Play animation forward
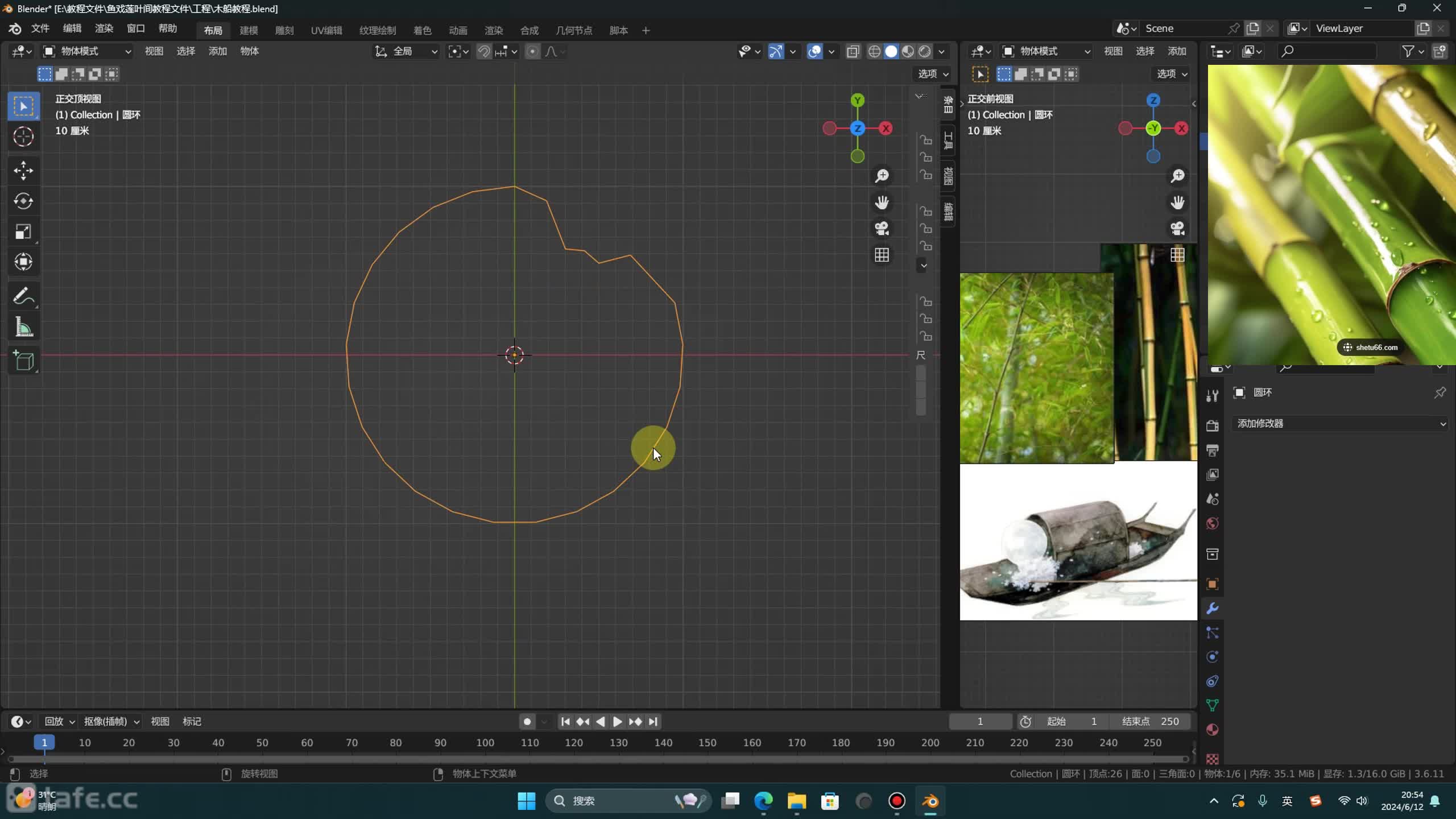Screen dimensions: 1456x819 click(x=617, y=721)
